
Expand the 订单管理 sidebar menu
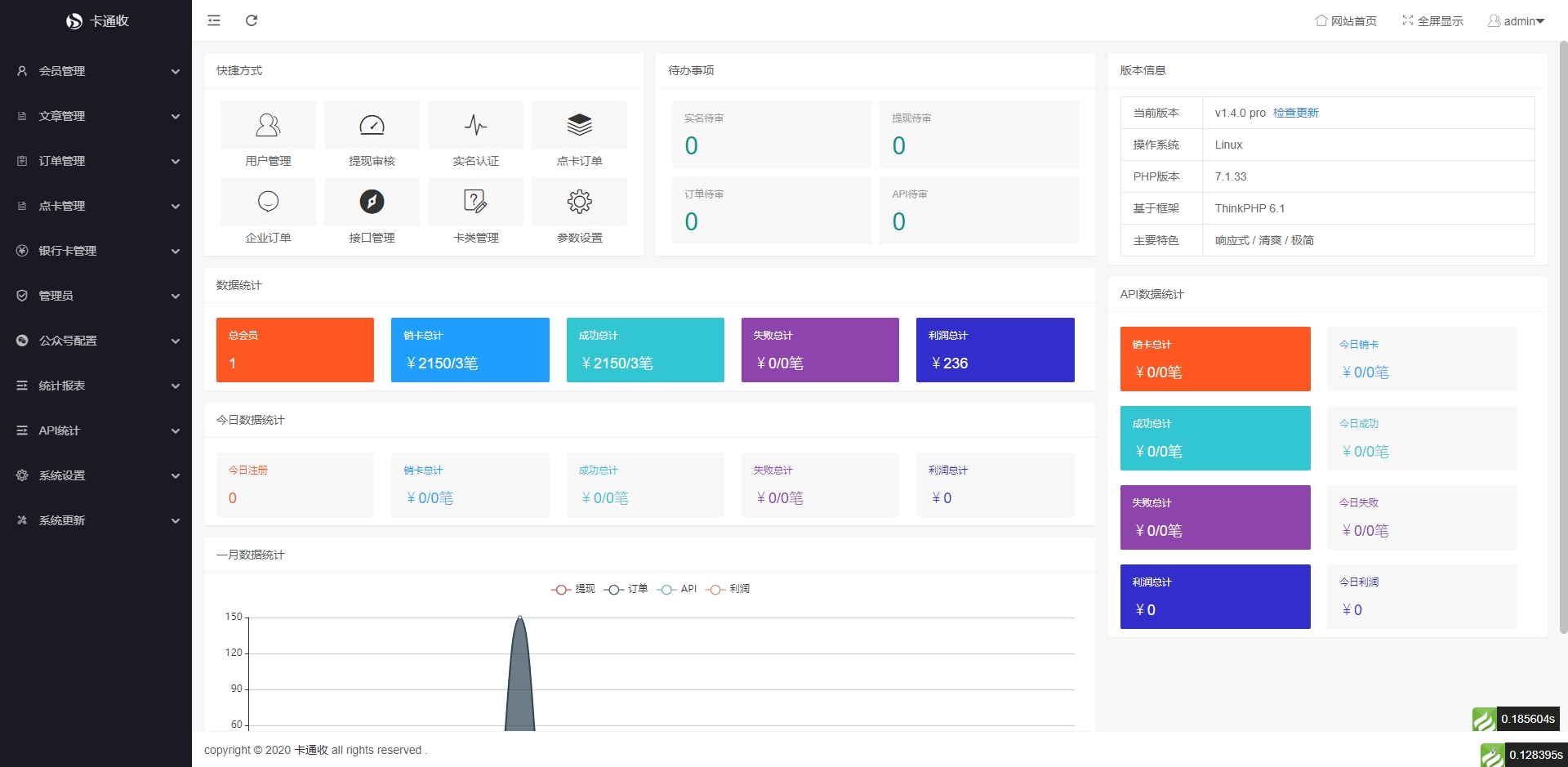tap(96, 161)
